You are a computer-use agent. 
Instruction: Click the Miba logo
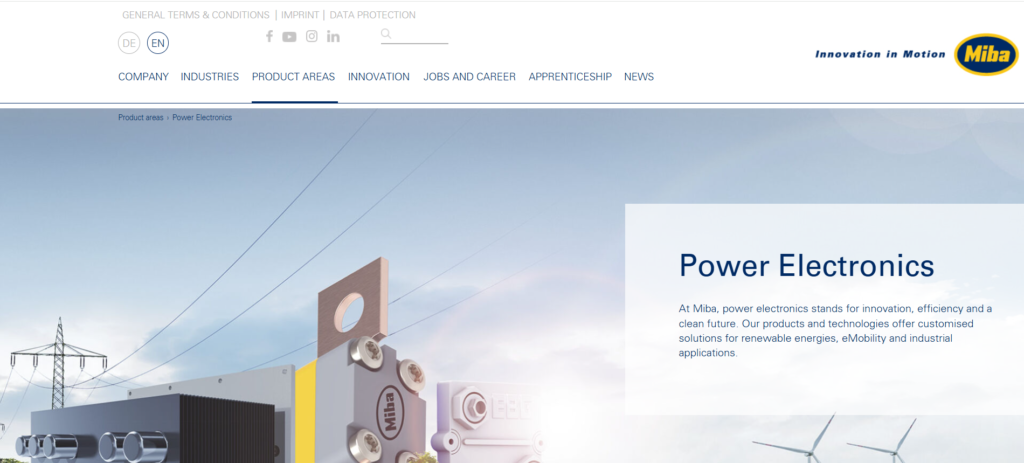985,55
